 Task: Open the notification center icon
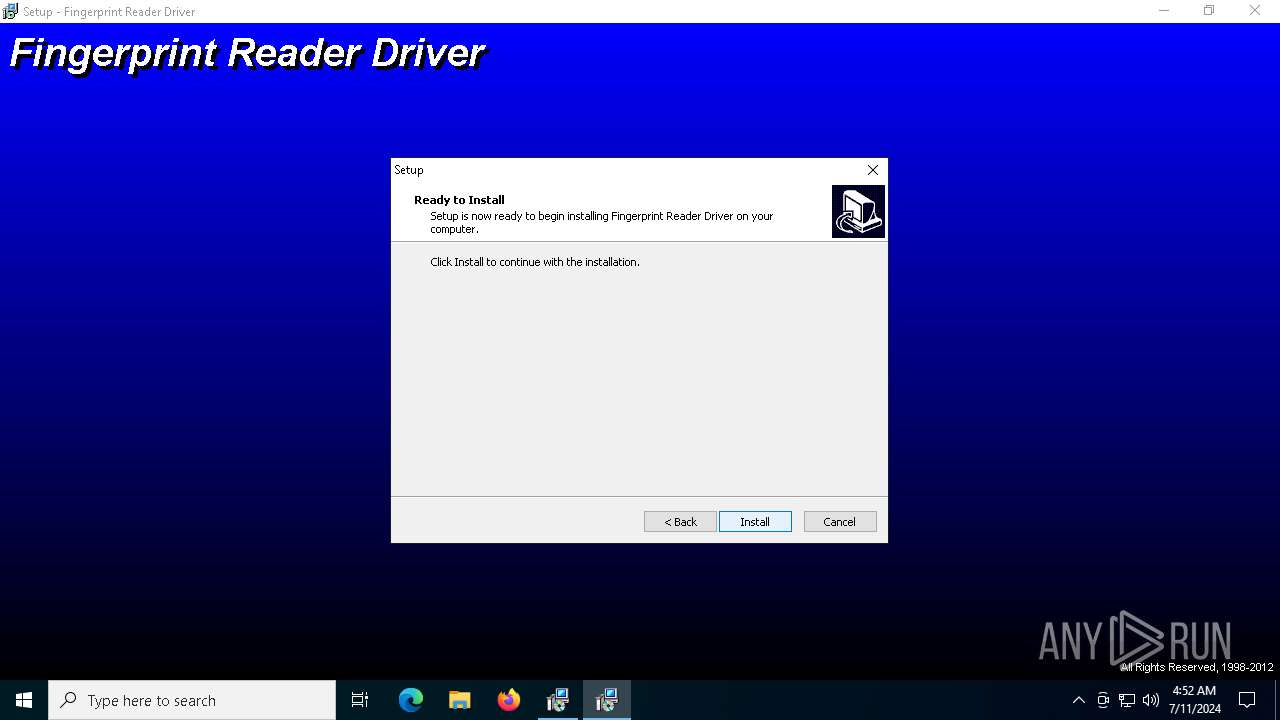pyautogui.click(x=1247, y=700)
